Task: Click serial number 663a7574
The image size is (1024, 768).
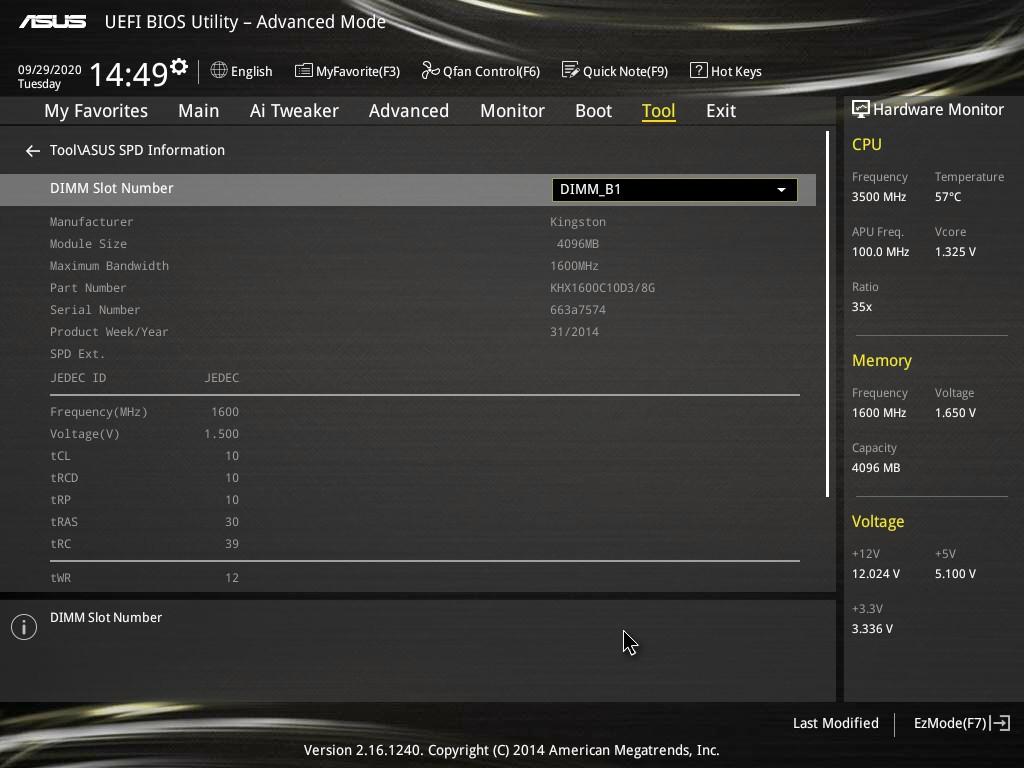Action: click(x=578, y=310)
